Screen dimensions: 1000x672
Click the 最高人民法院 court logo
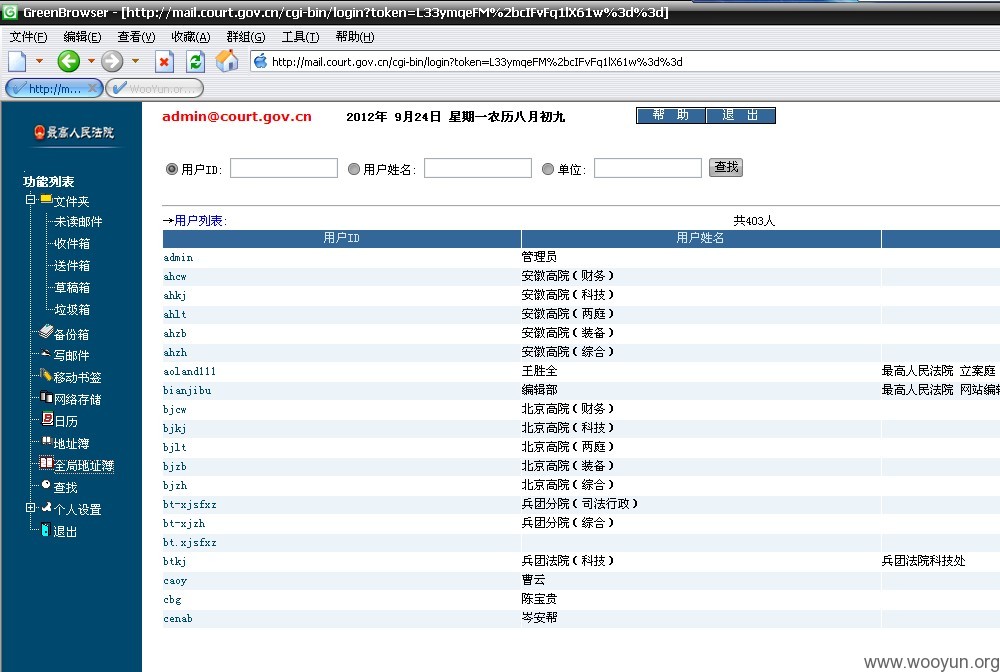coord(74,133)
